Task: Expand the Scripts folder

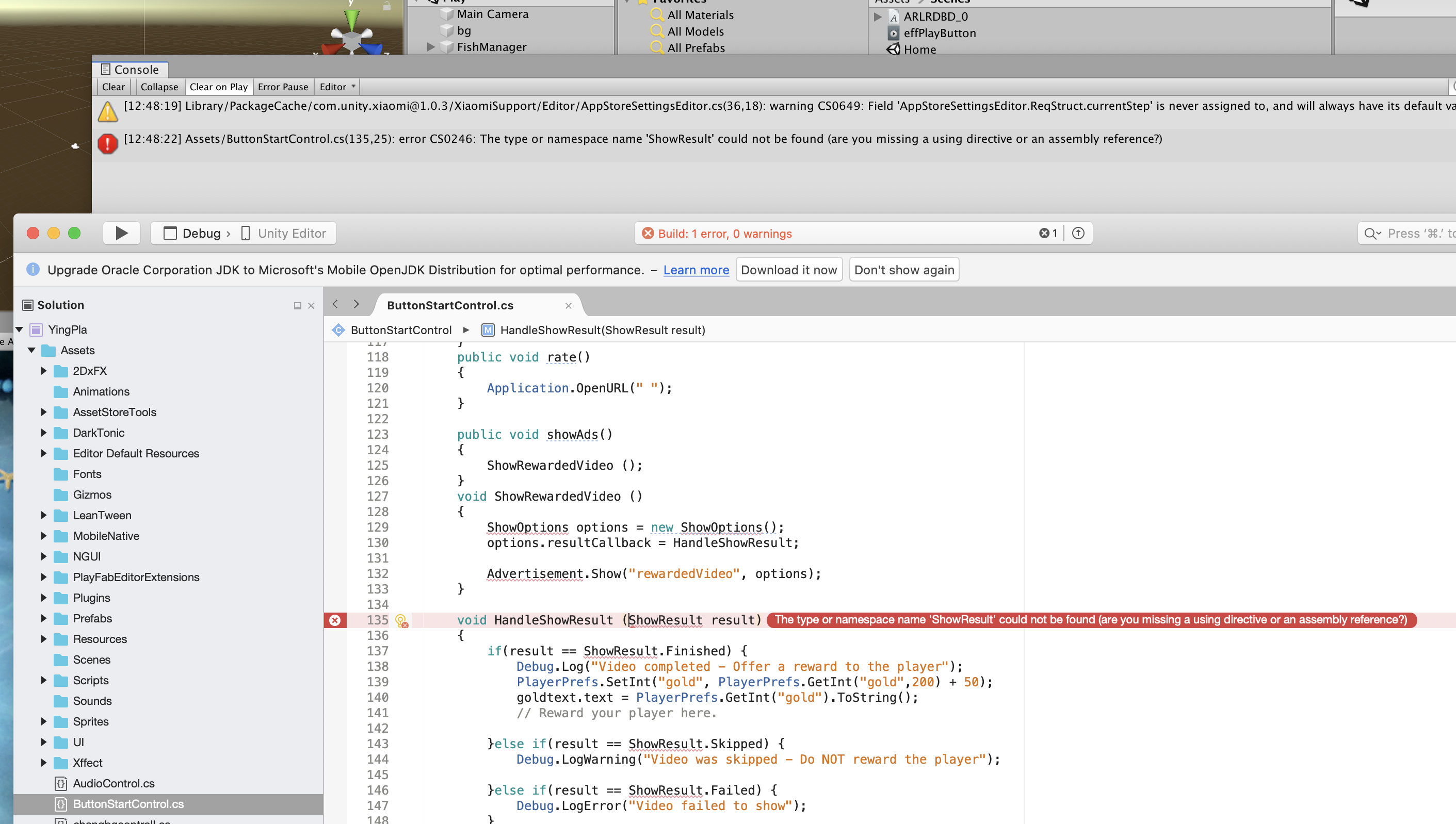Action: pos(43,680)
